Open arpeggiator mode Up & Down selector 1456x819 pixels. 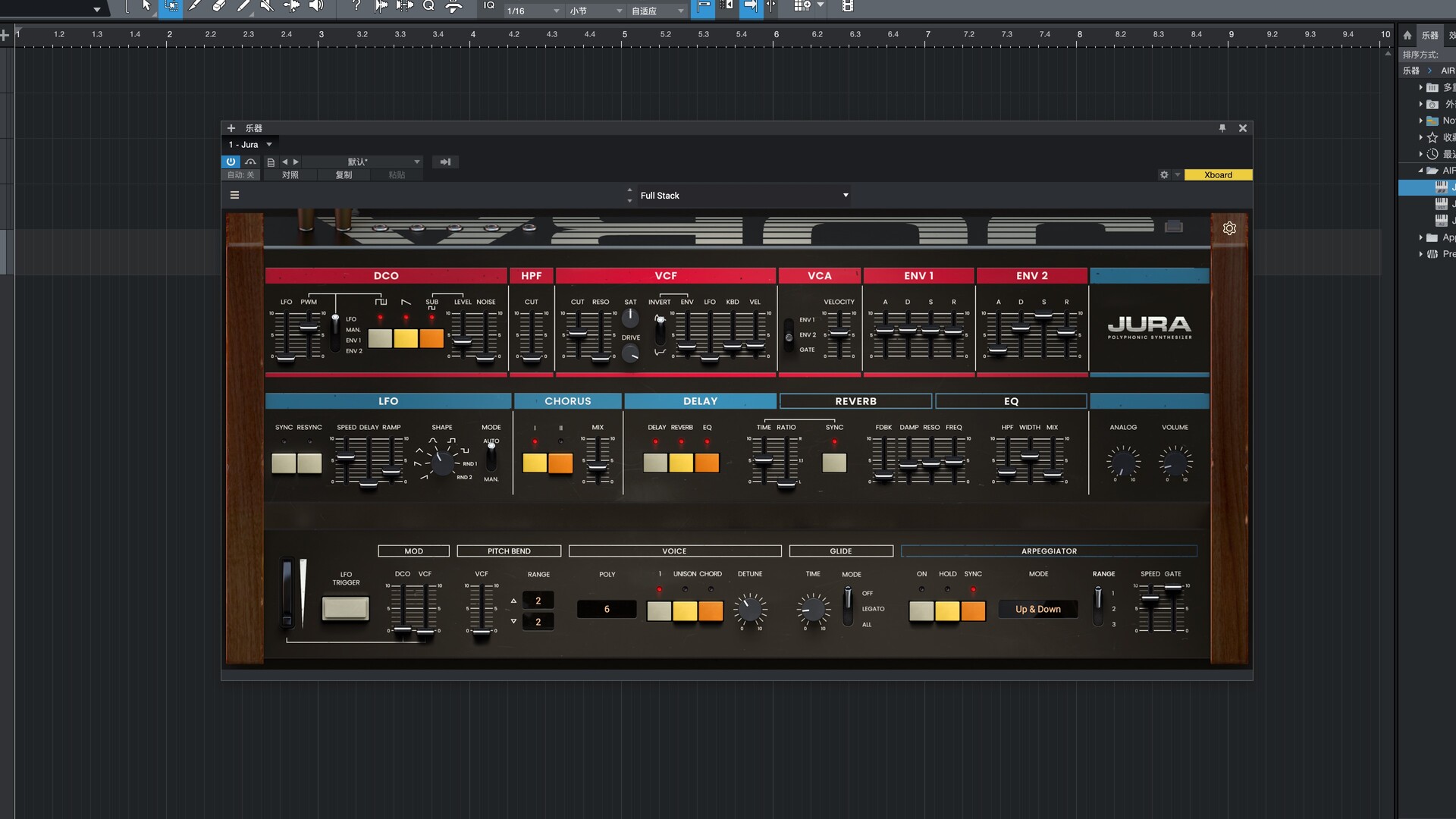coord(1038,610)
